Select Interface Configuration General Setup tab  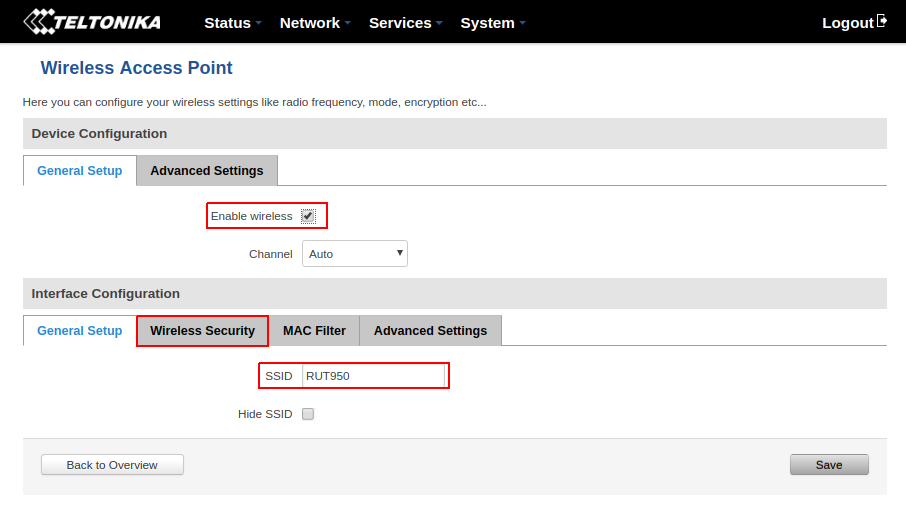pos(80,331)
